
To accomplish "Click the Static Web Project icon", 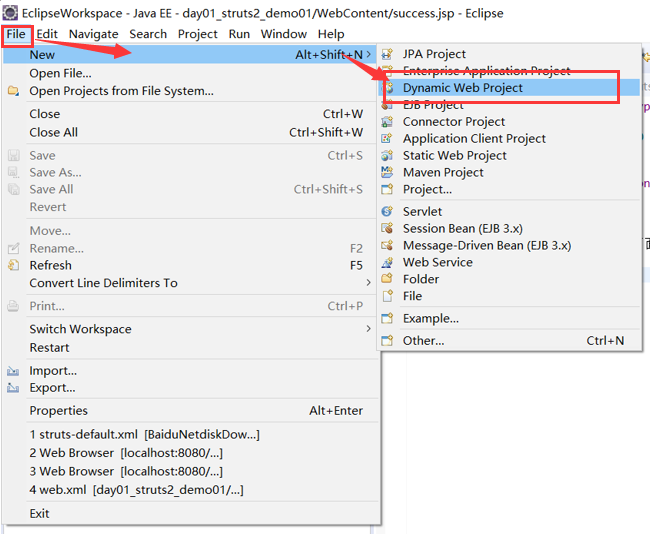I will 387,155.
